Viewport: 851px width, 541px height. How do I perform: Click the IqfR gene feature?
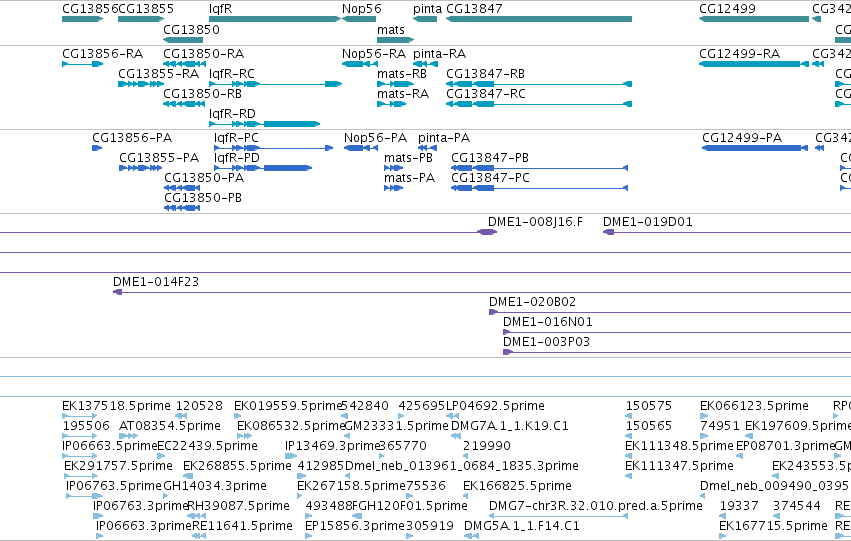[275, 19]
